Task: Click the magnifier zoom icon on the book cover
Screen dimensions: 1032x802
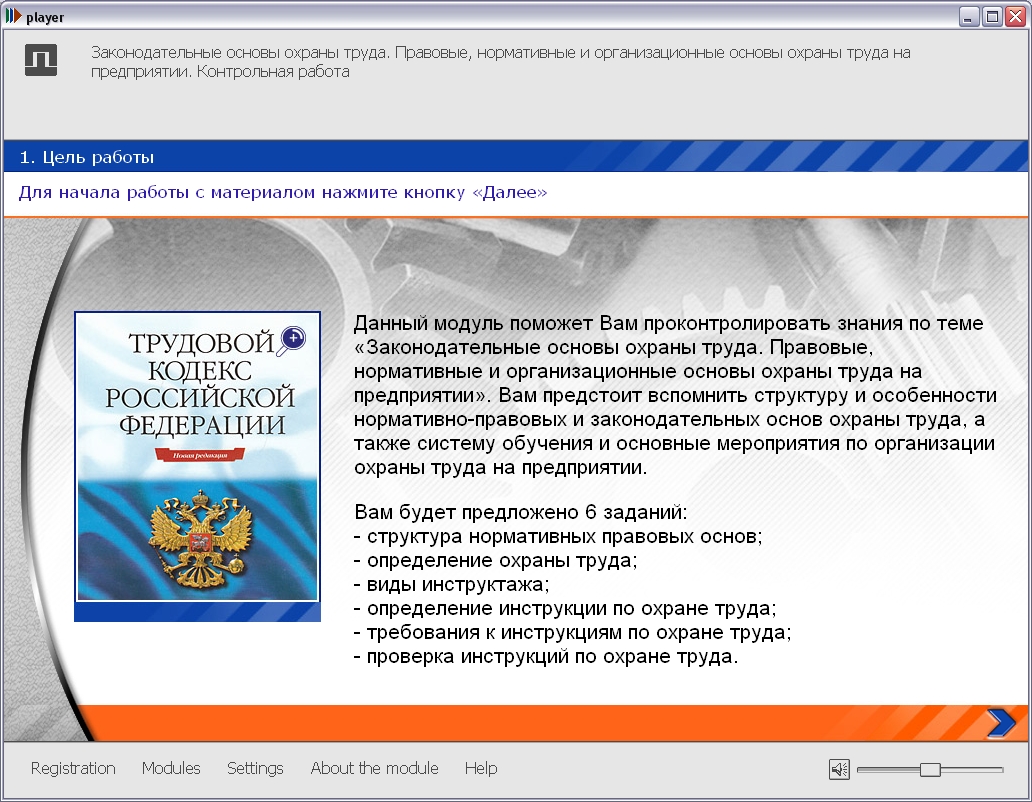Action: [x=292, y=340]
